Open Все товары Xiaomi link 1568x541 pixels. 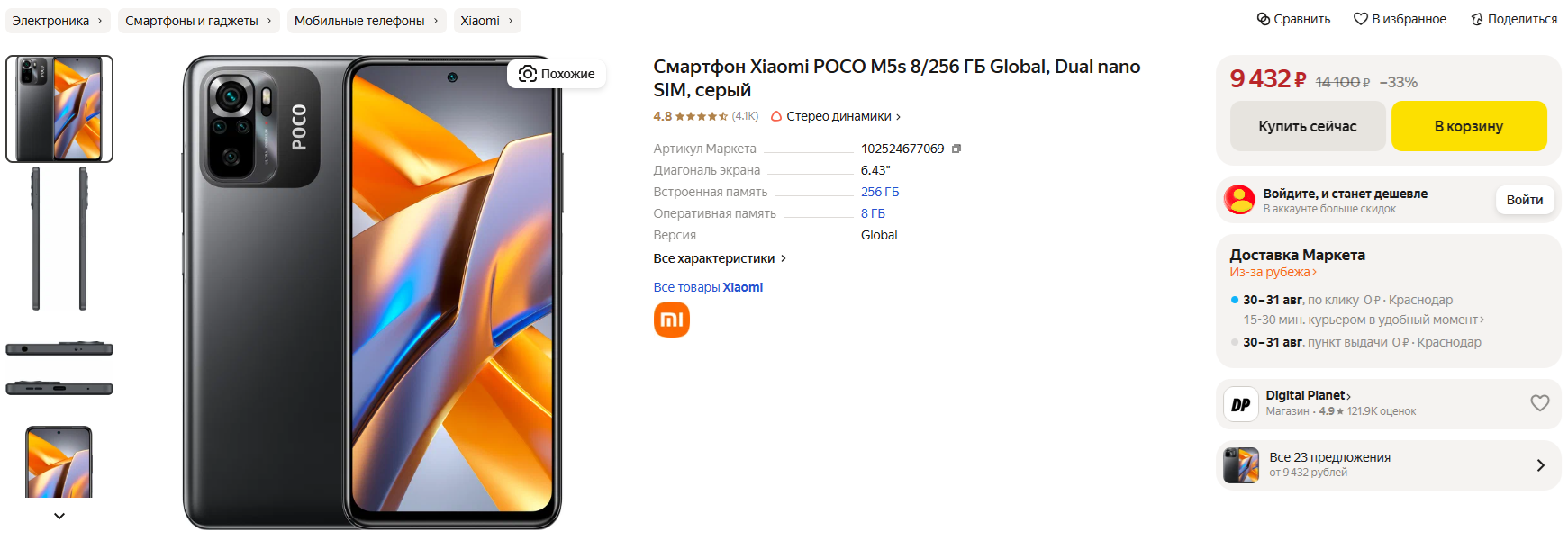click(708, 287)
